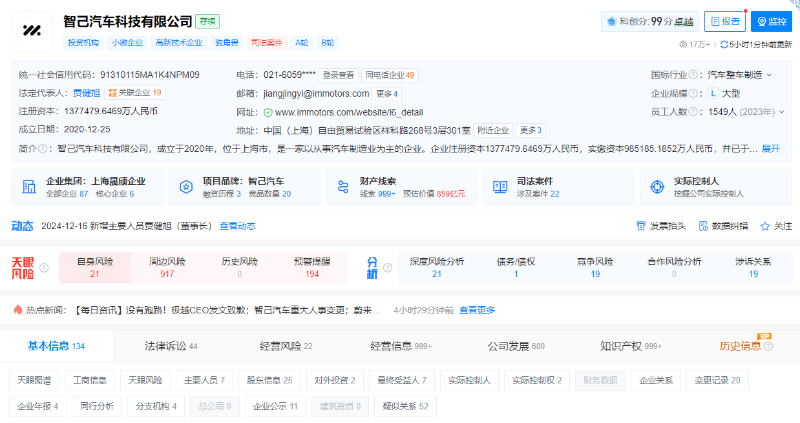Select the A轮 funding tag
This screenshot has width=800, height=423.
(x=302, y=43)
